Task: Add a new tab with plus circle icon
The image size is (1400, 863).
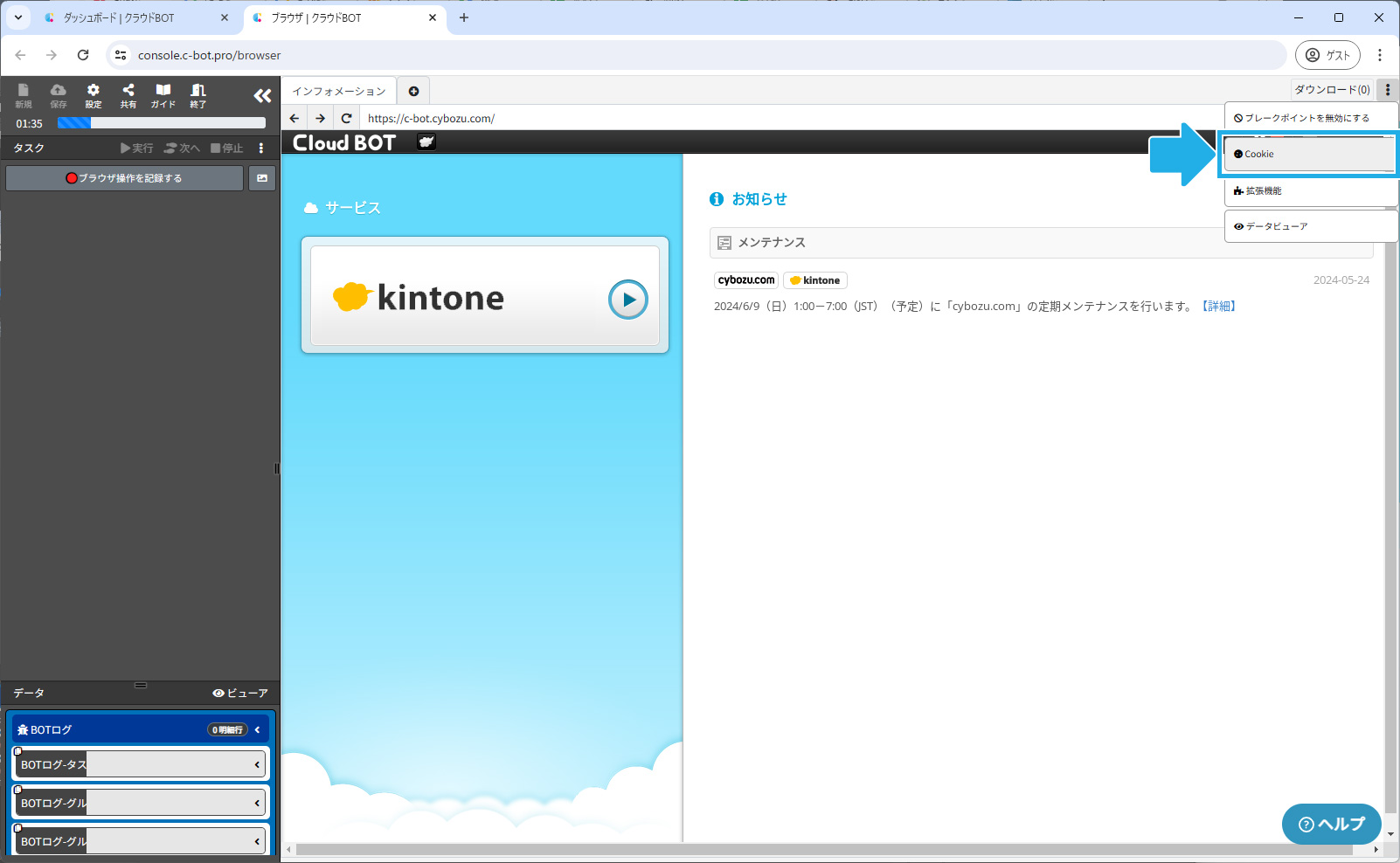Action: tap(413, 91)
